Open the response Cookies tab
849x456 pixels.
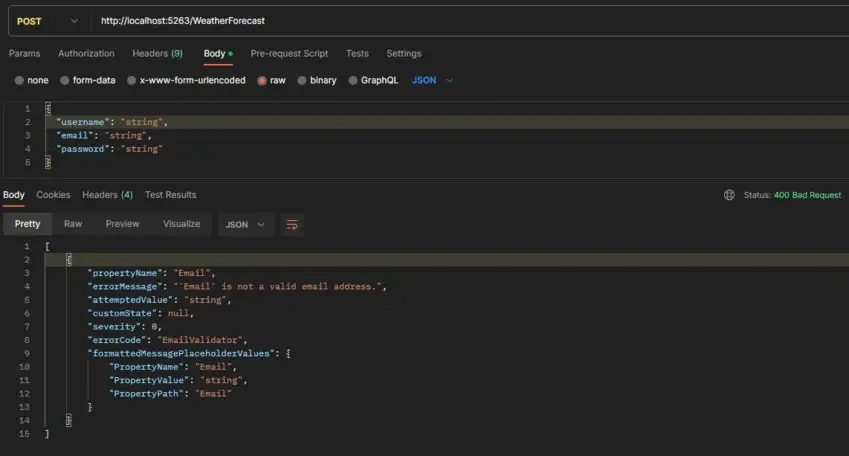[53, 195]
